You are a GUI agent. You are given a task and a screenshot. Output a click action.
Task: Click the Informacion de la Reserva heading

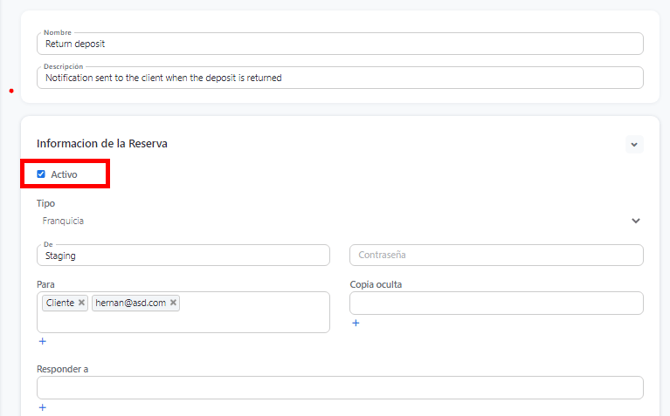102,144
